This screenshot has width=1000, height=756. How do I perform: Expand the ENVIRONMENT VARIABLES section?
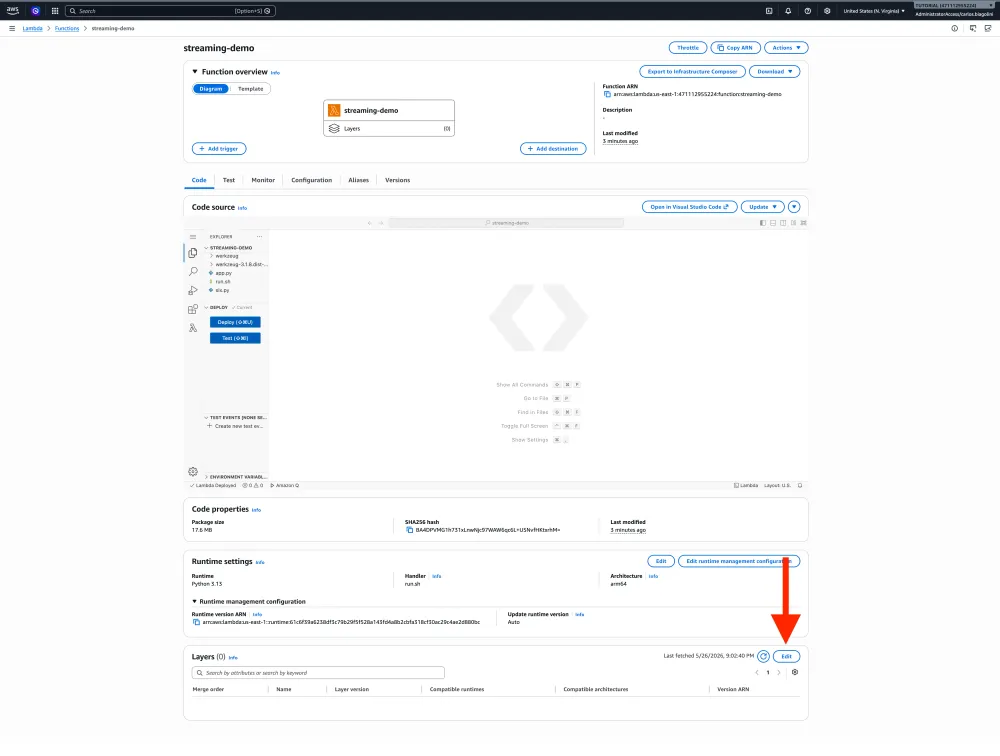tap(235, 477)
